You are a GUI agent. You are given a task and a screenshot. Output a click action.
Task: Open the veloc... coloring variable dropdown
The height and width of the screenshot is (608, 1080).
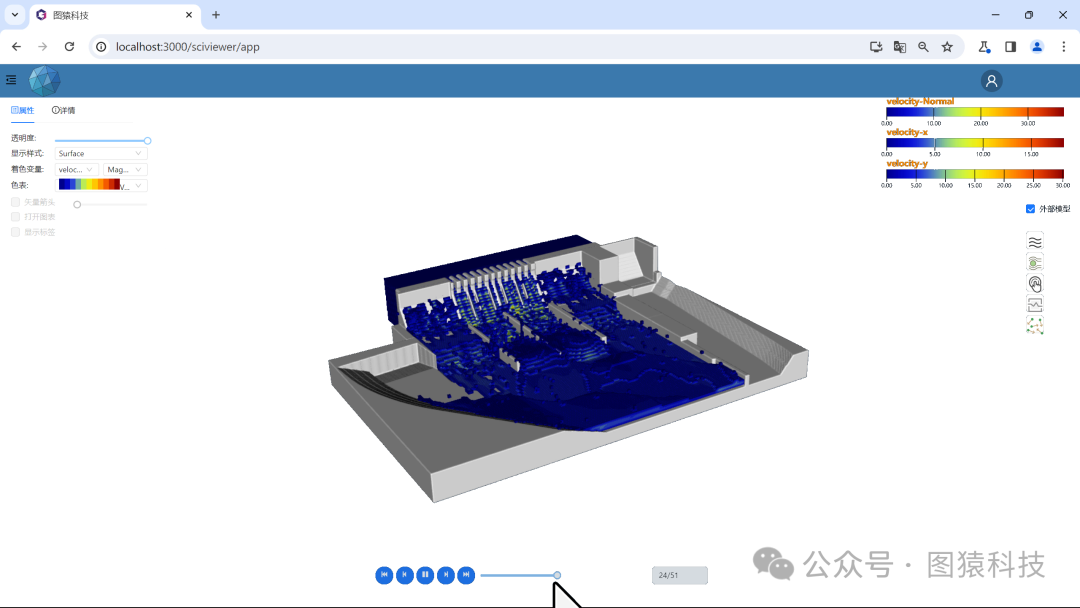pos(76,169)
